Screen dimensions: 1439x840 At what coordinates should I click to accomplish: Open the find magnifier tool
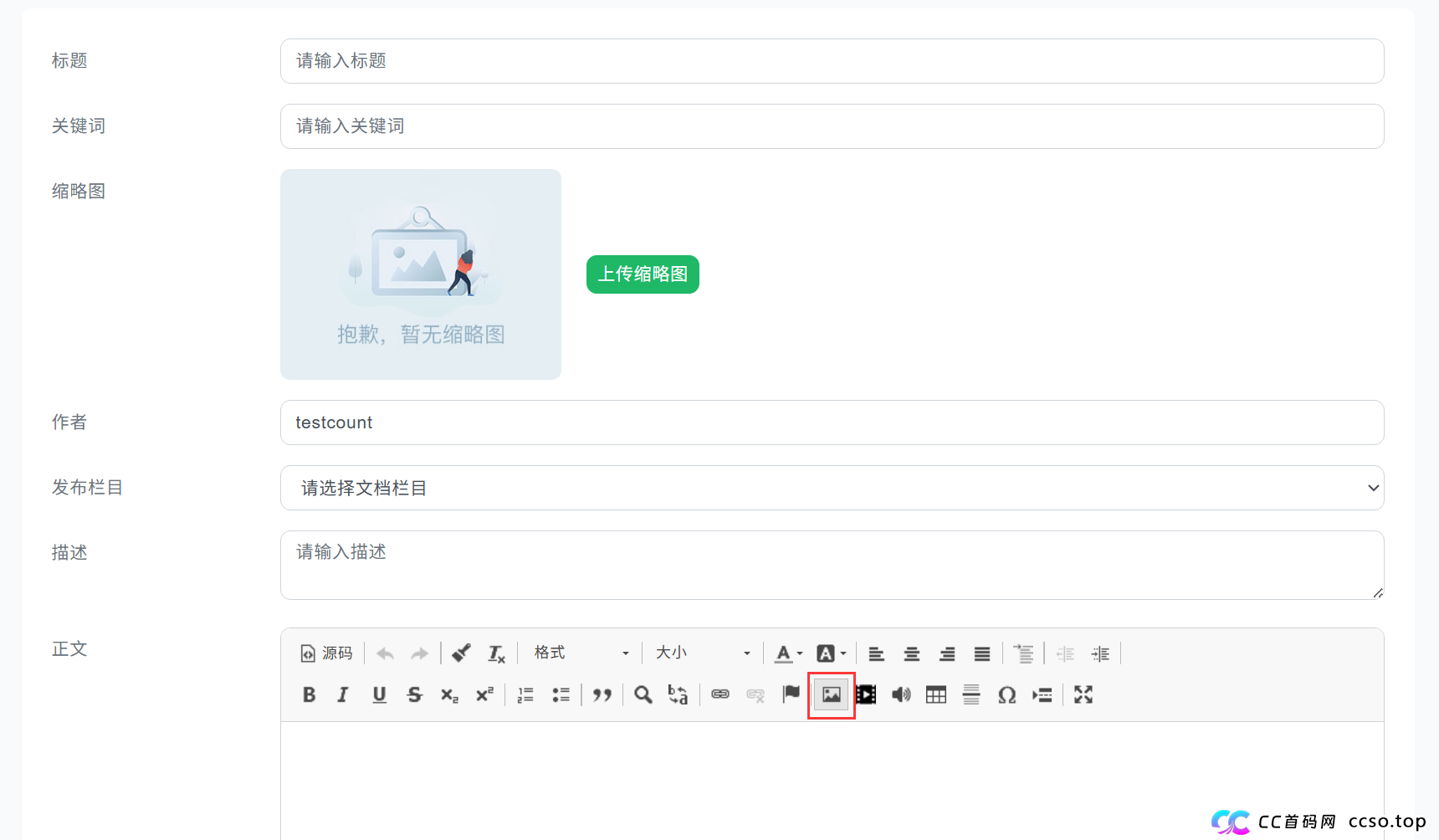click(x=643, y=694)
